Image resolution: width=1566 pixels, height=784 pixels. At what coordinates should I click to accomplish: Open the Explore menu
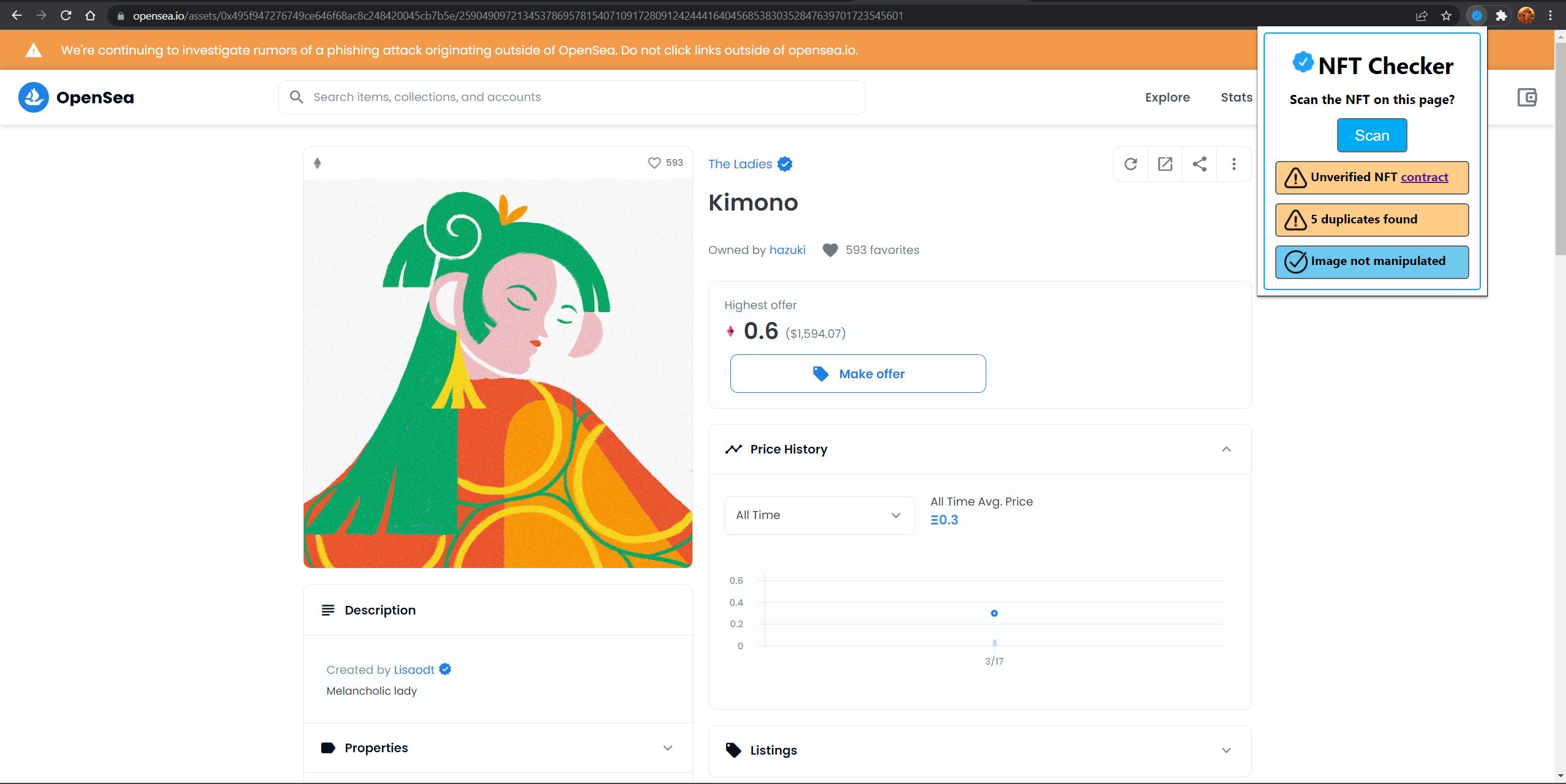pos(1167,97)
